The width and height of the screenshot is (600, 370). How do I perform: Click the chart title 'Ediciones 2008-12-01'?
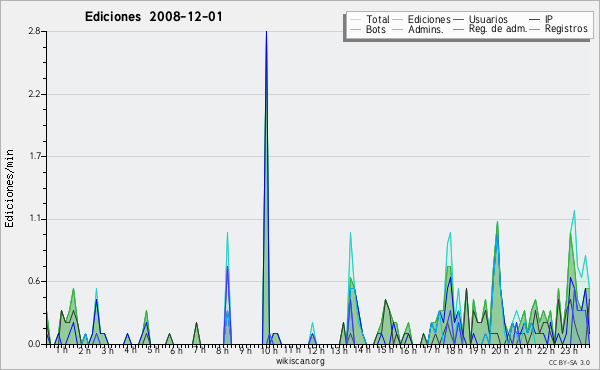(153, 17)
